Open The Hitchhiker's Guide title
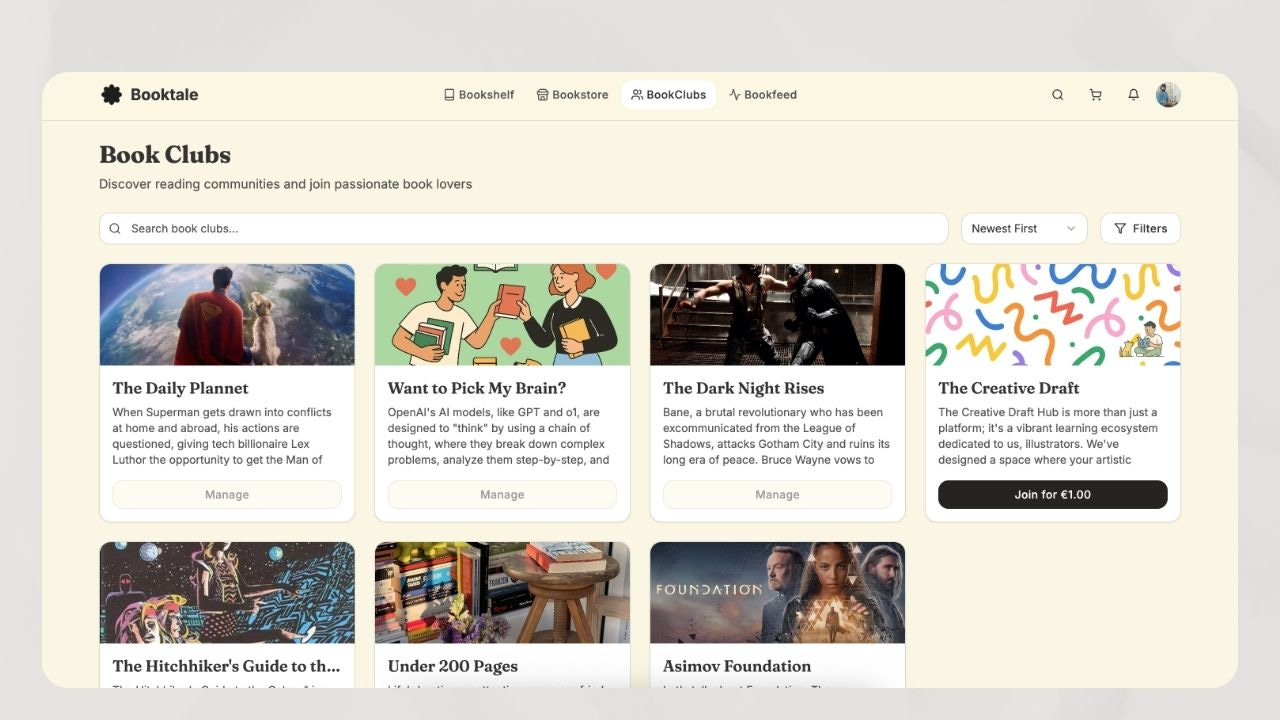Image resolution: width=1280 pixels, height=720 pixels. (226, 666)
